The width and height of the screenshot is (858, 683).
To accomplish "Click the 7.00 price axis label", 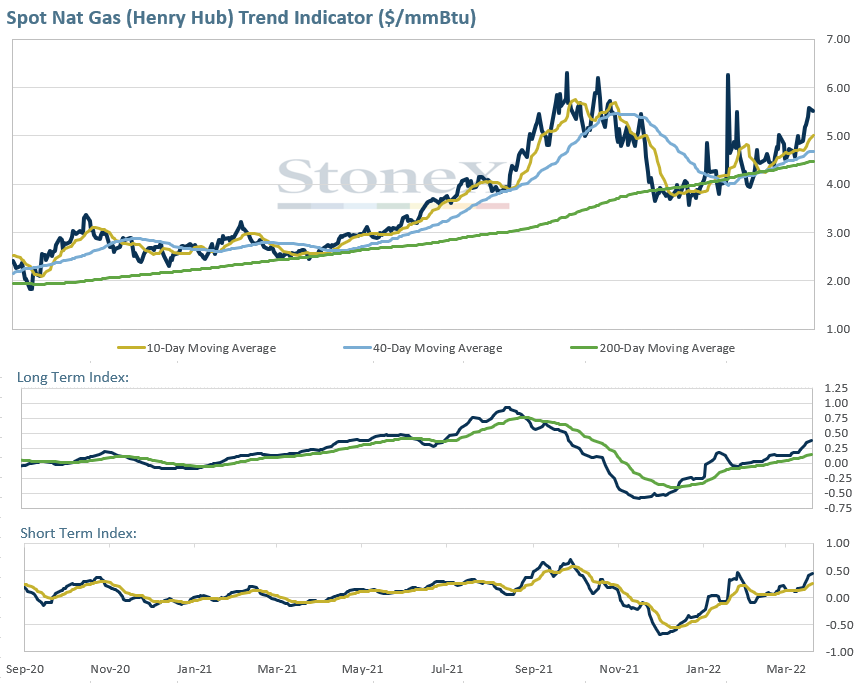I will tap(838, 39).
